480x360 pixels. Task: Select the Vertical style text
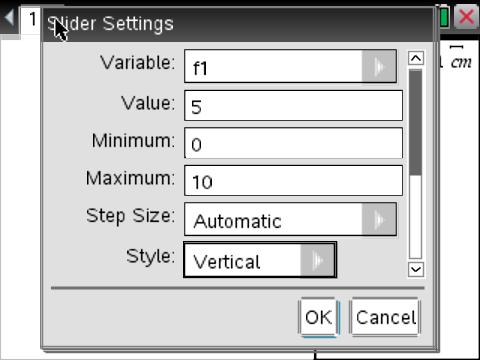pyautogui.click(x=227, y=262)
